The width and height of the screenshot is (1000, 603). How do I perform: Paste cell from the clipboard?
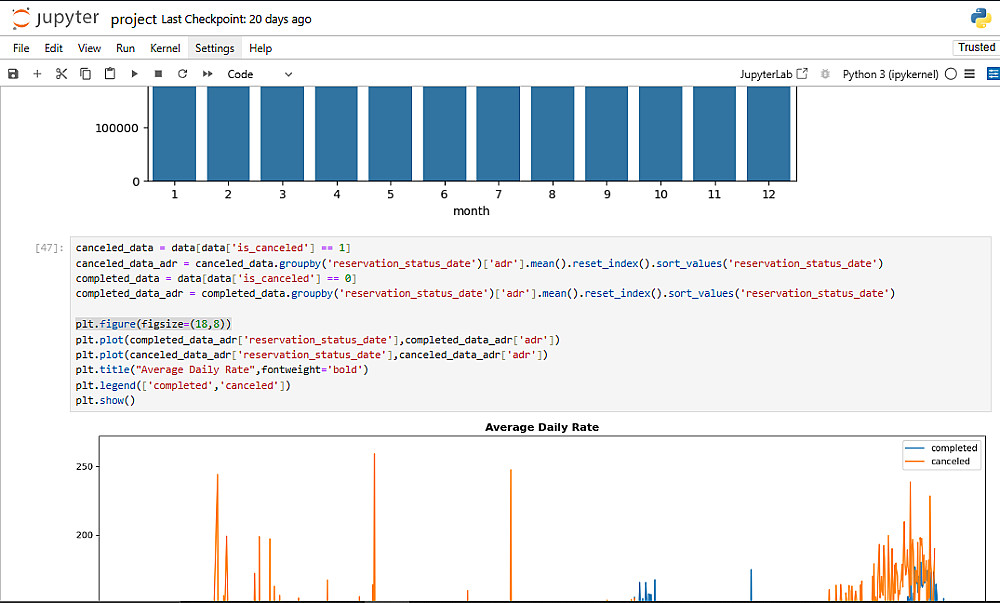coord(109,74)
